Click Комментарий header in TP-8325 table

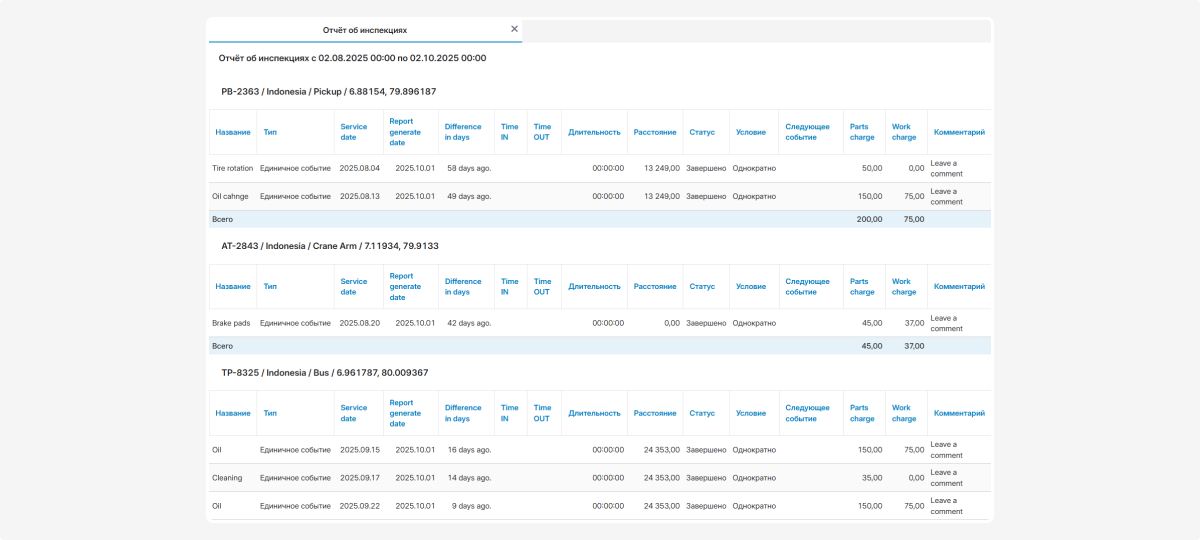(x=959, y=413)
